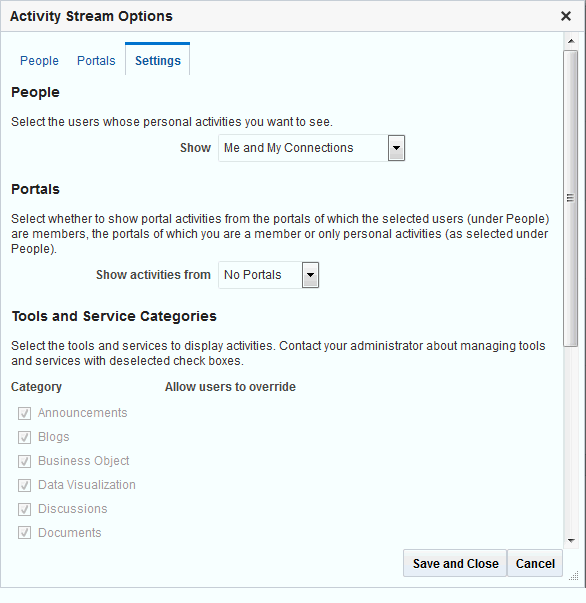The width and height of the screenshot is (586, 603).
Task: Click the scrollbar up arrow
Action: pos(571,41)
